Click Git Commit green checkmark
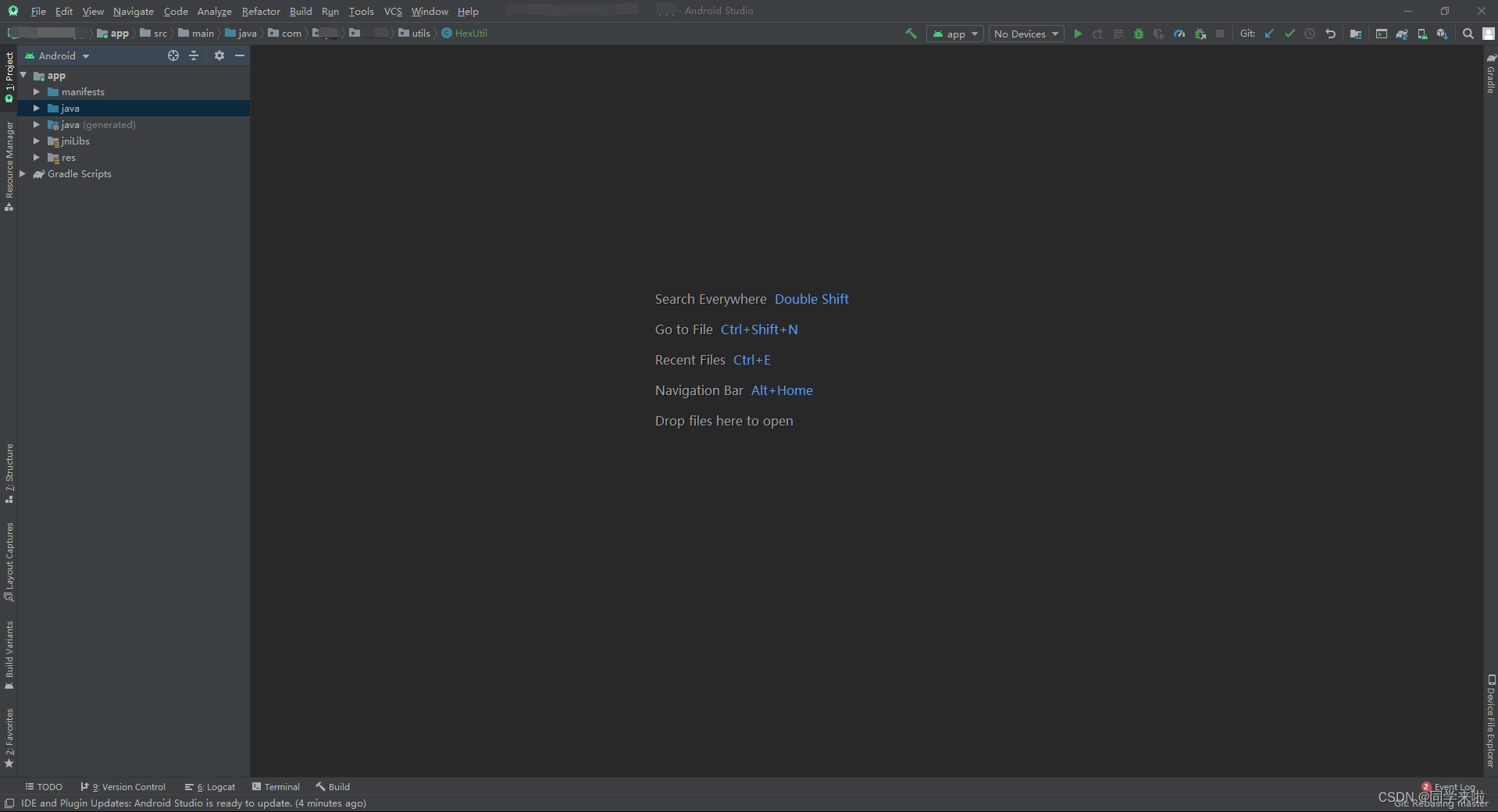The height and width of the screenshot is (812, 1498). click(x=1289, y=34)
